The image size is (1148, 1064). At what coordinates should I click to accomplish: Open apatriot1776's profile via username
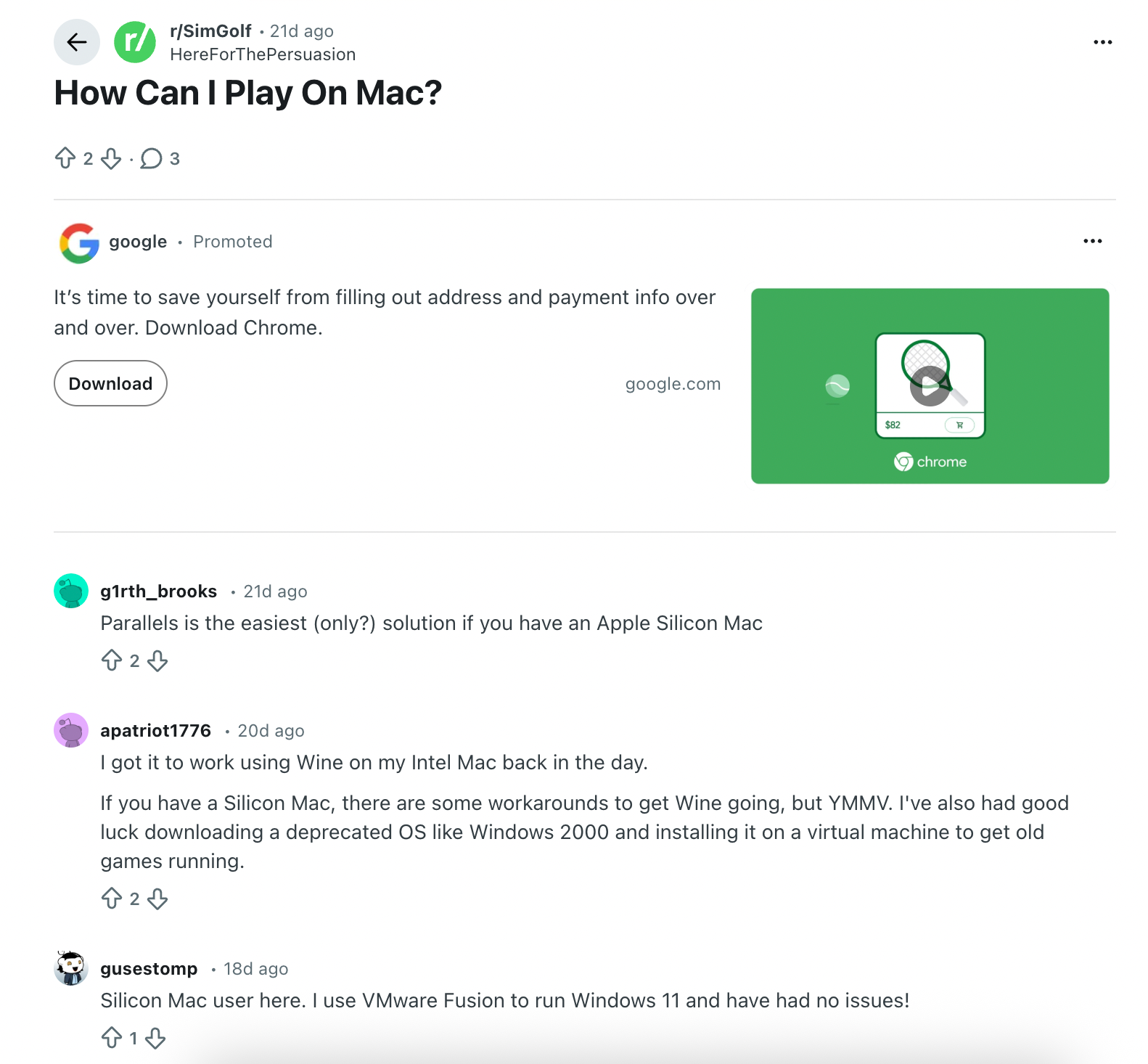pos(155,731)
